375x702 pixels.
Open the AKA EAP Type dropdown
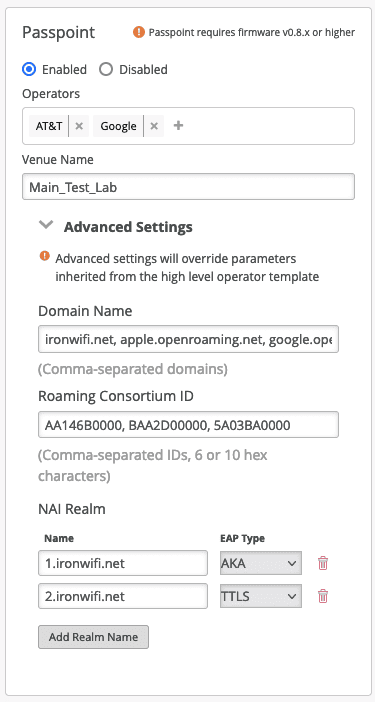(x=260, y=563)
